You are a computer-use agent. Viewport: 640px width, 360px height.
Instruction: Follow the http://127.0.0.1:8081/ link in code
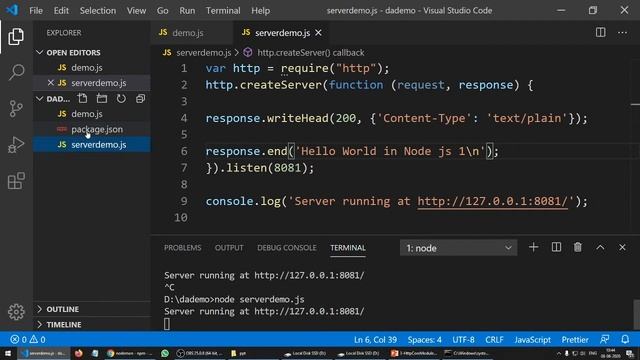coord(492,201)
